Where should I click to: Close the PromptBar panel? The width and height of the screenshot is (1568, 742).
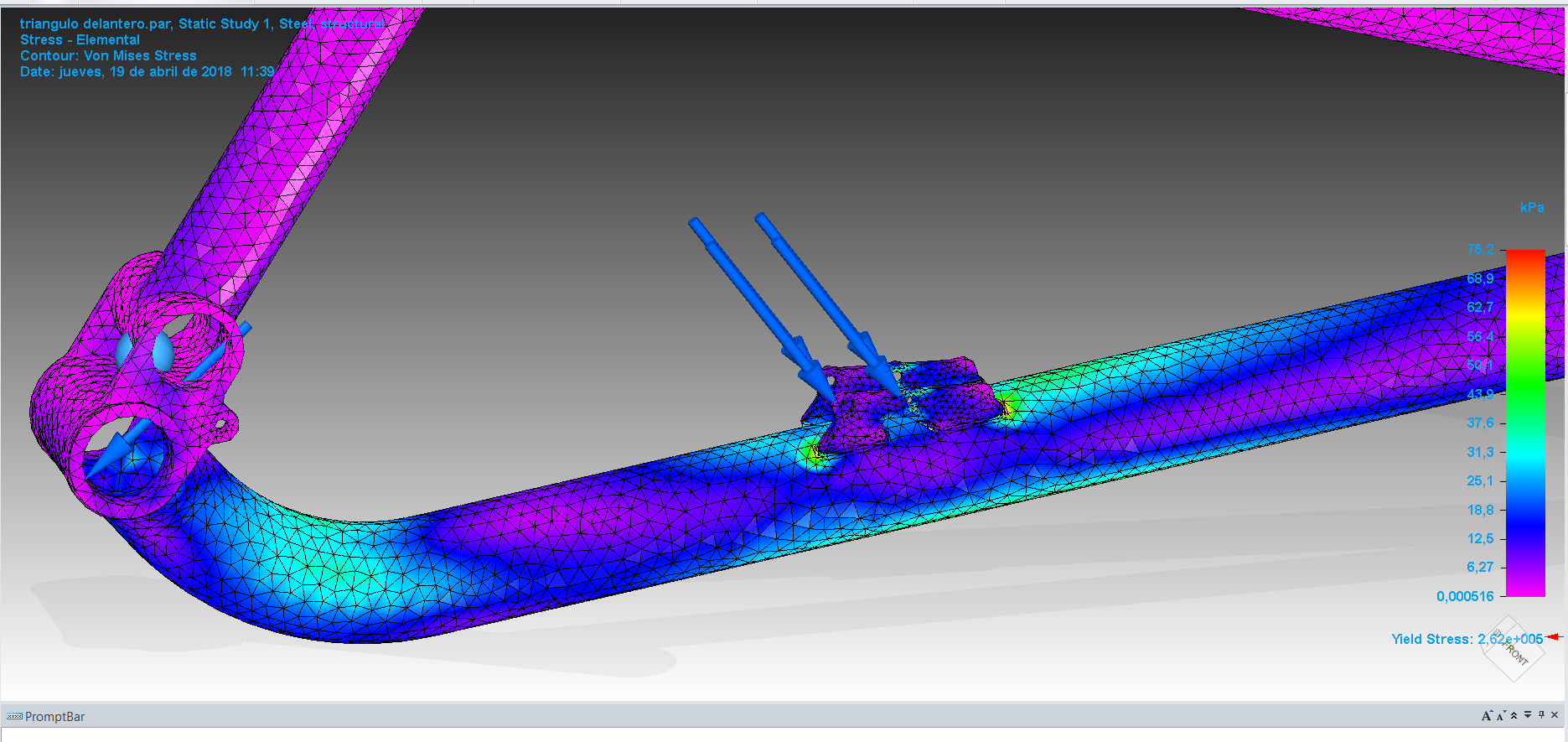tap(1555, 715)
